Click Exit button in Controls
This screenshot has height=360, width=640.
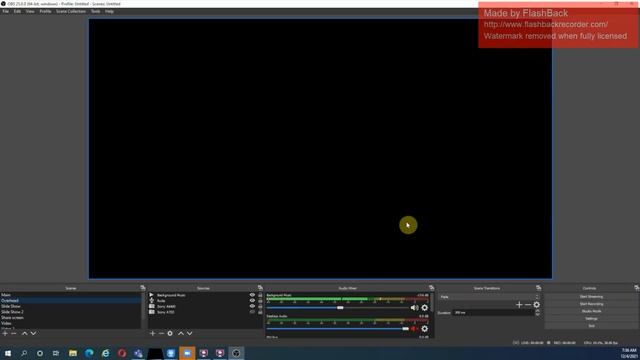click(591, 326)
